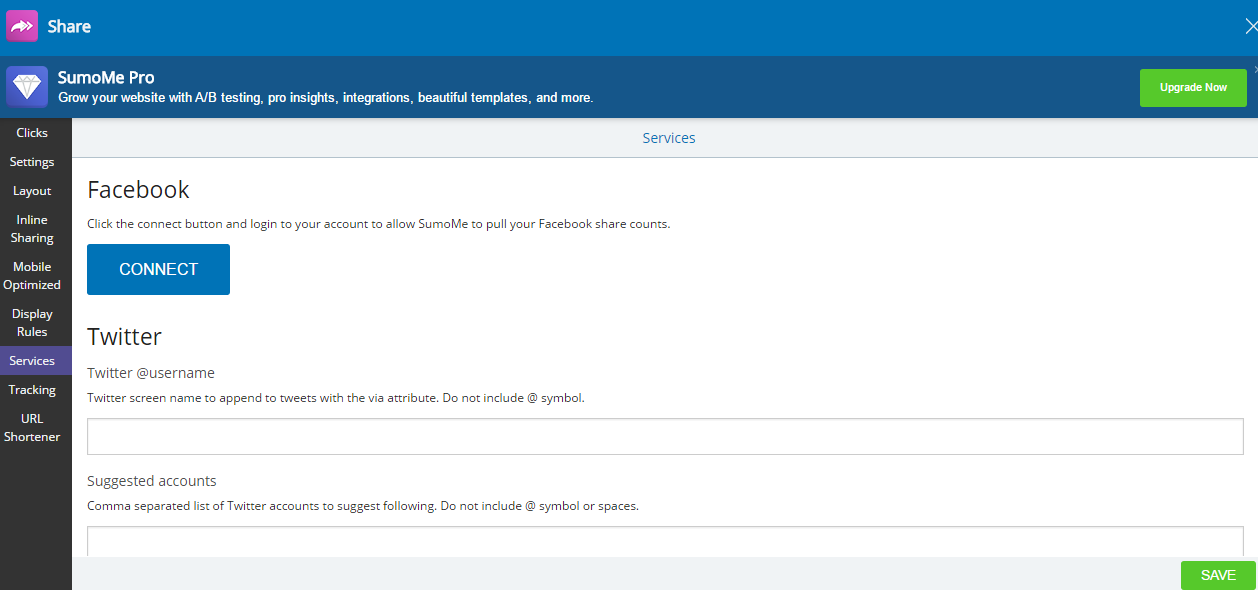Open the Settings sidebar tab

(32, 162)
